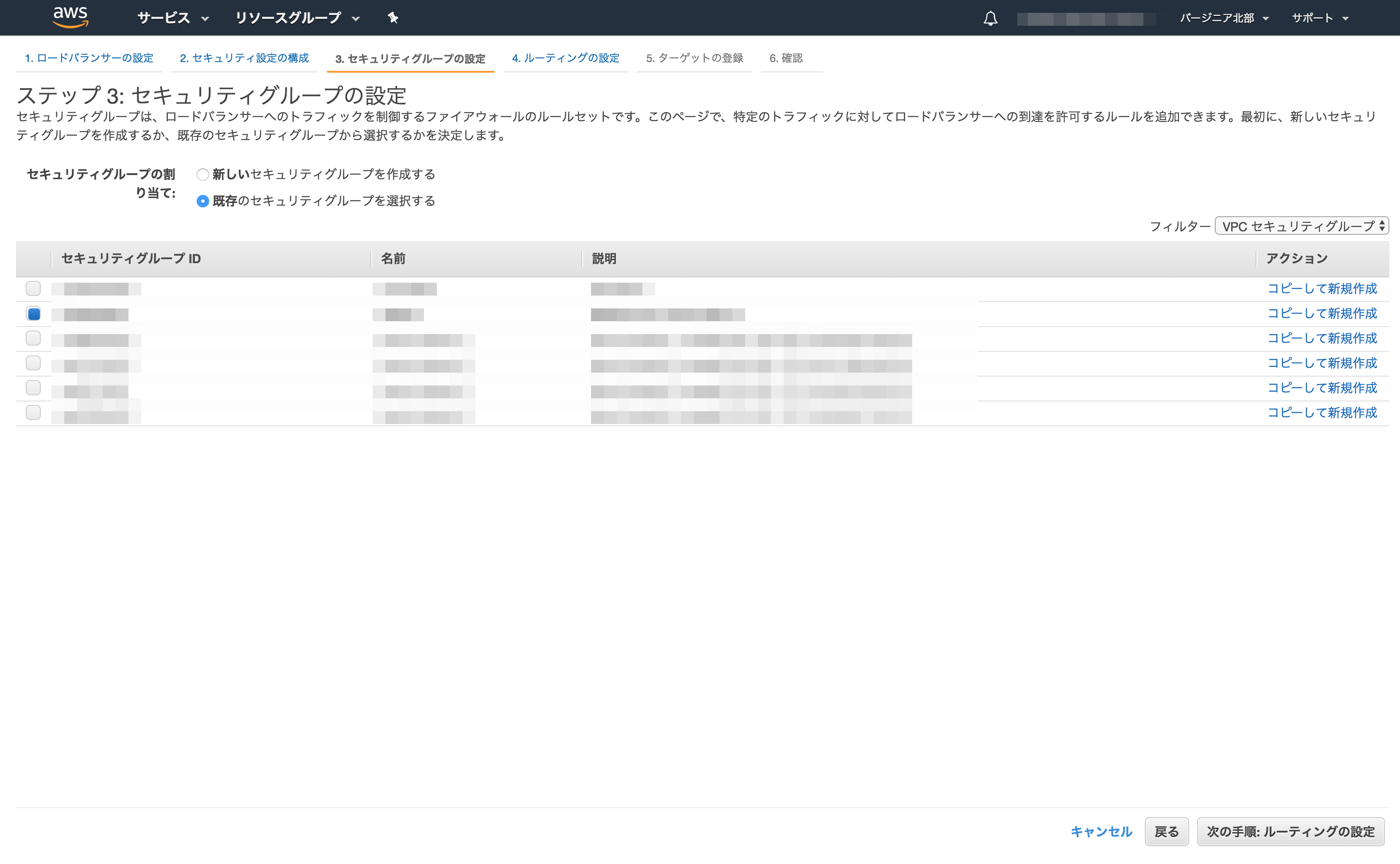This screenshot has width=1400, height=864.
Task: Click コピーして新規作成 in second row
Action: 1322,313
